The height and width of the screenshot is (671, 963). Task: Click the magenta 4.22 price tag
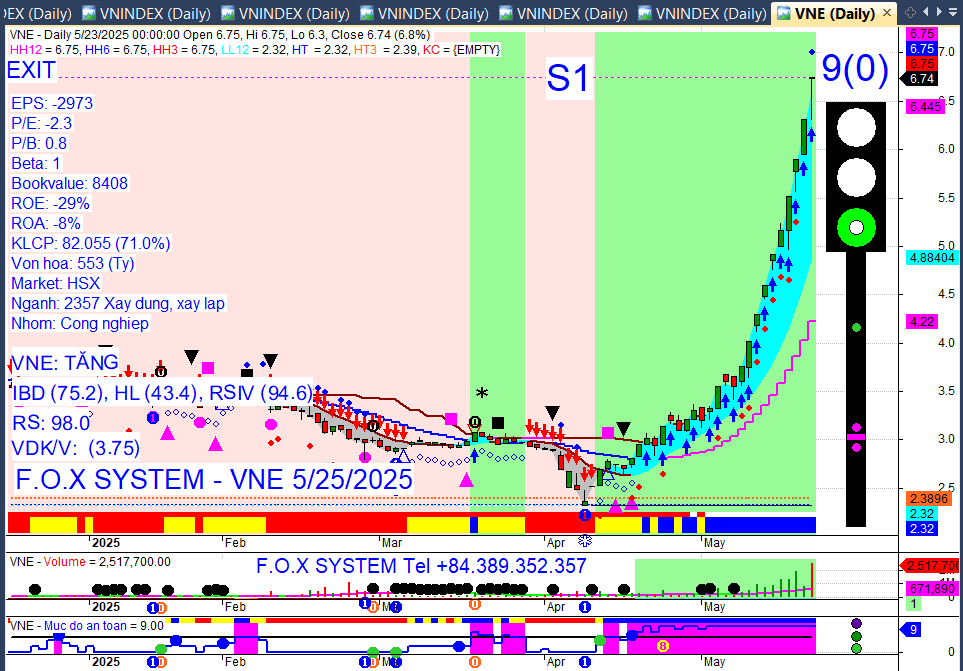921,321
